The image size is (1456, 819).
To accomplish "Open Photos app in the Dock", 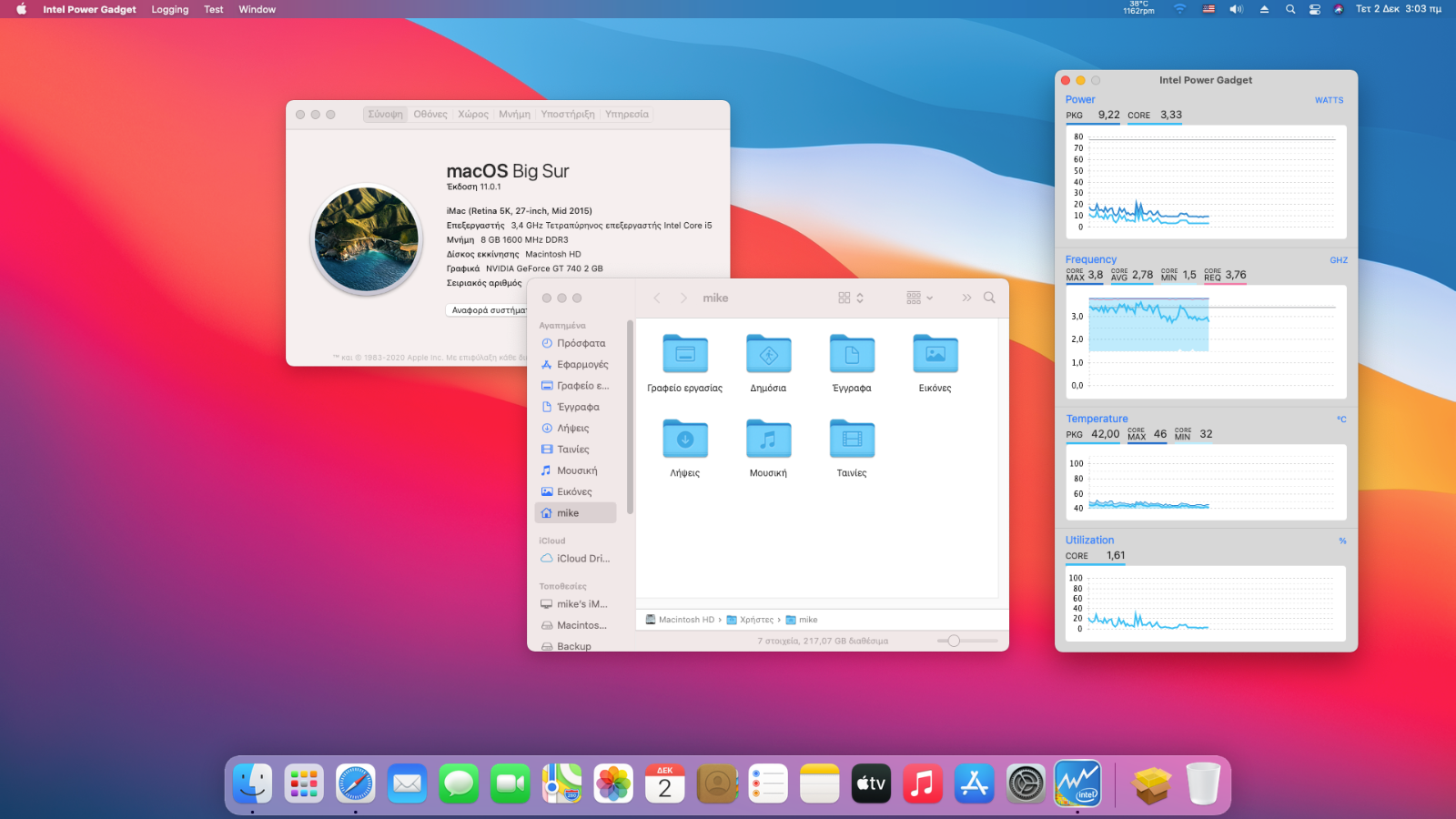I will click(613, 783).
